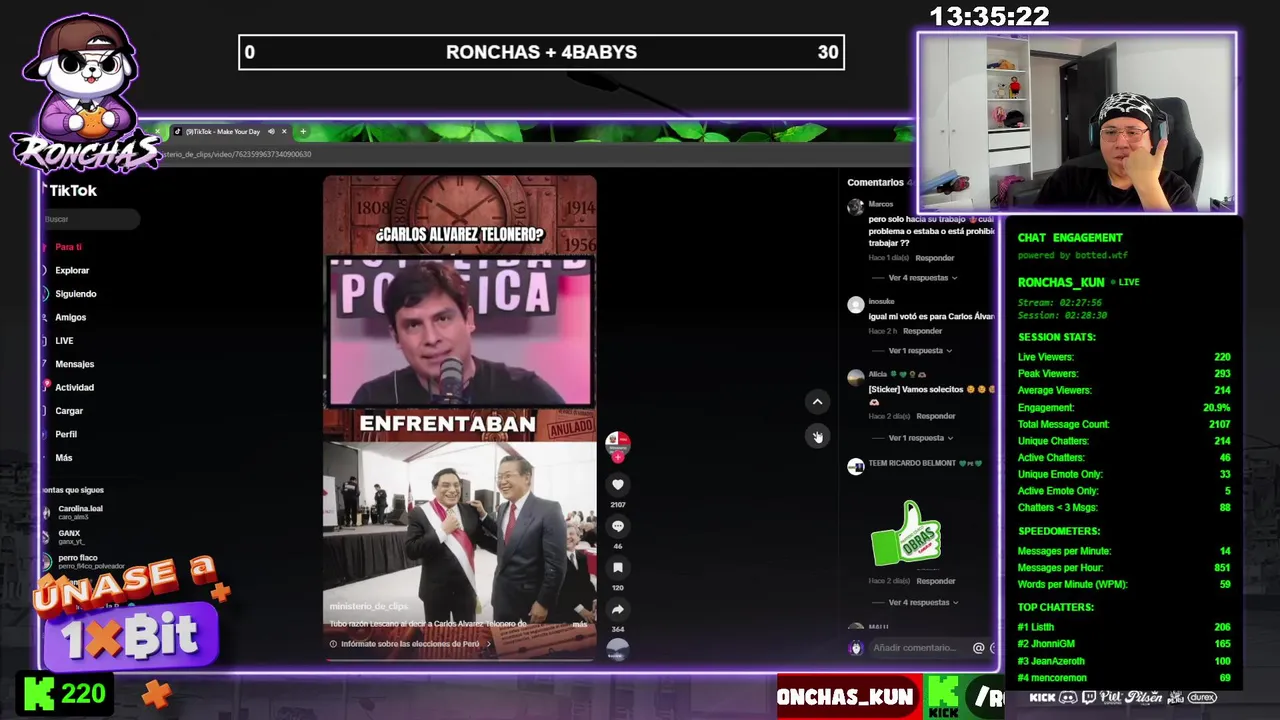Click the green OBRAS thumbs-up sticker
Viewport: 1280px width, 720px height.
pos(906,533)
